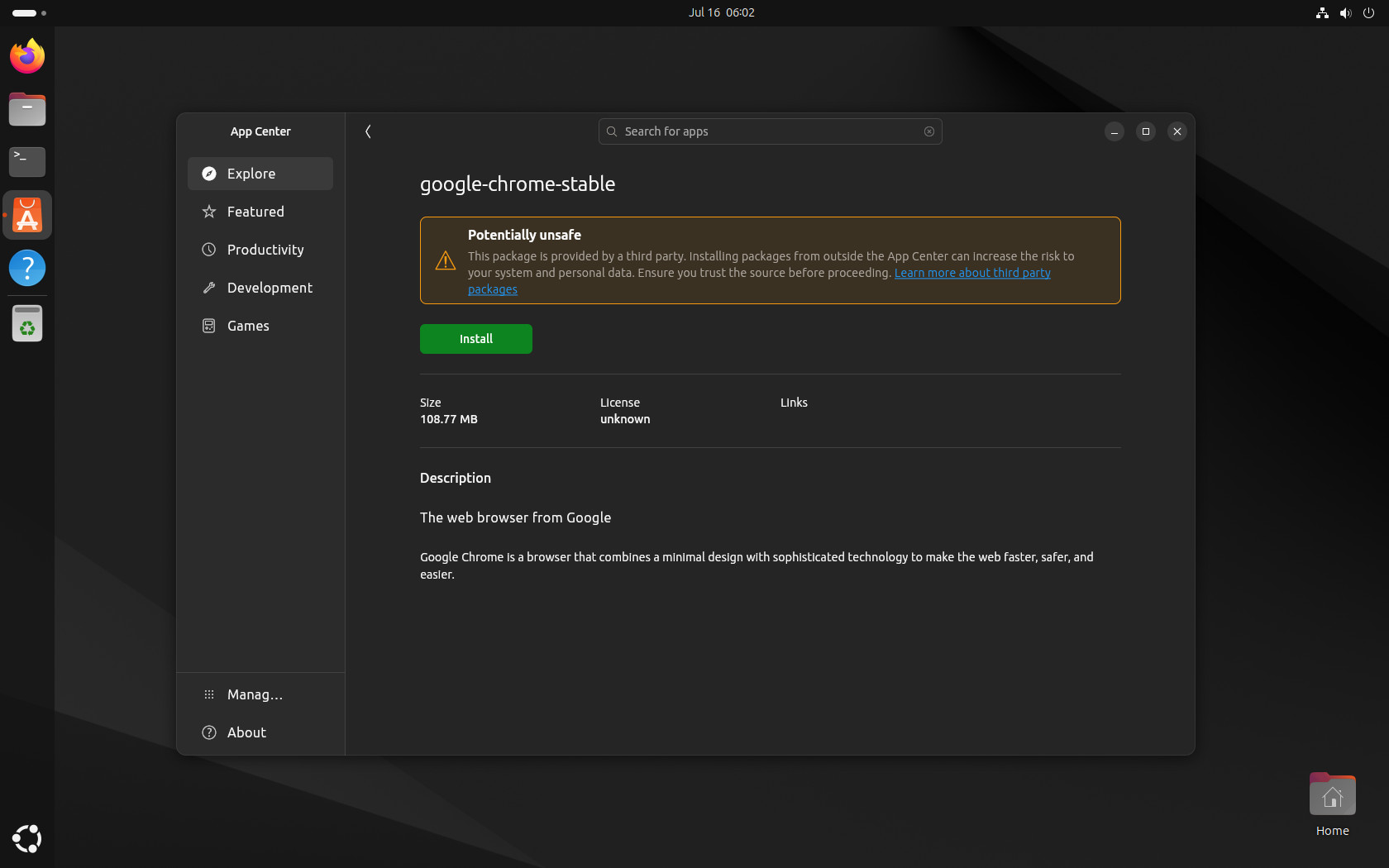
Task: Open the About page
Action: 260,732
